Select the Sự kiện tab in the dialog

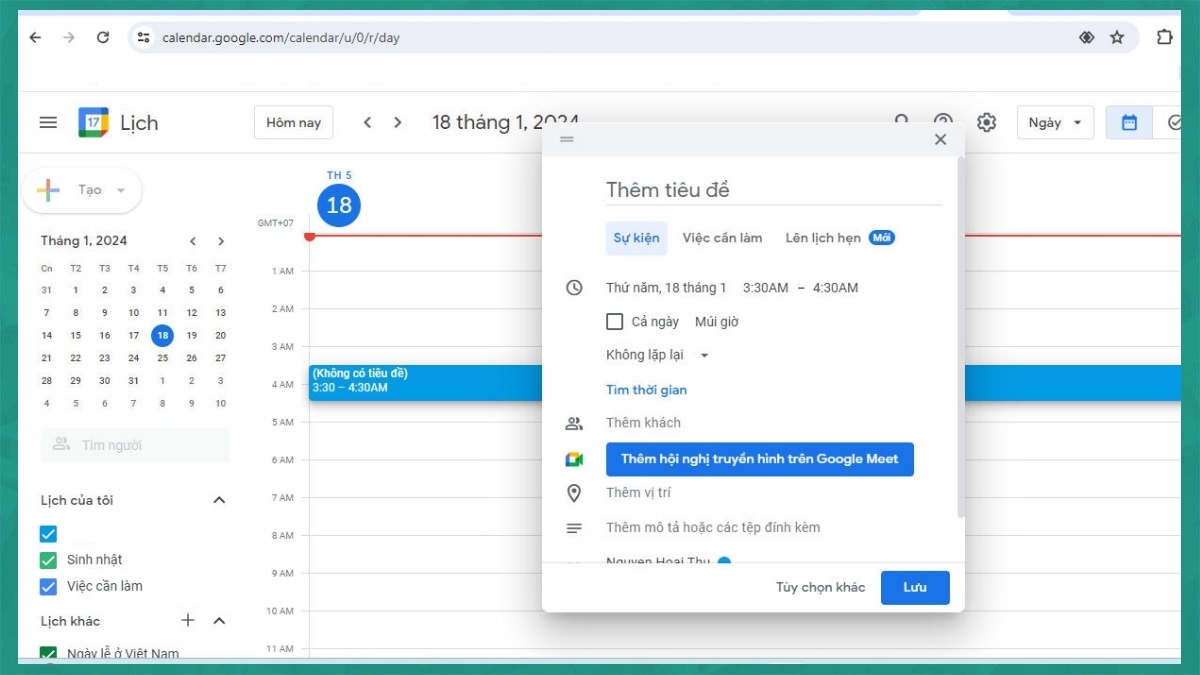pos(636,238)
